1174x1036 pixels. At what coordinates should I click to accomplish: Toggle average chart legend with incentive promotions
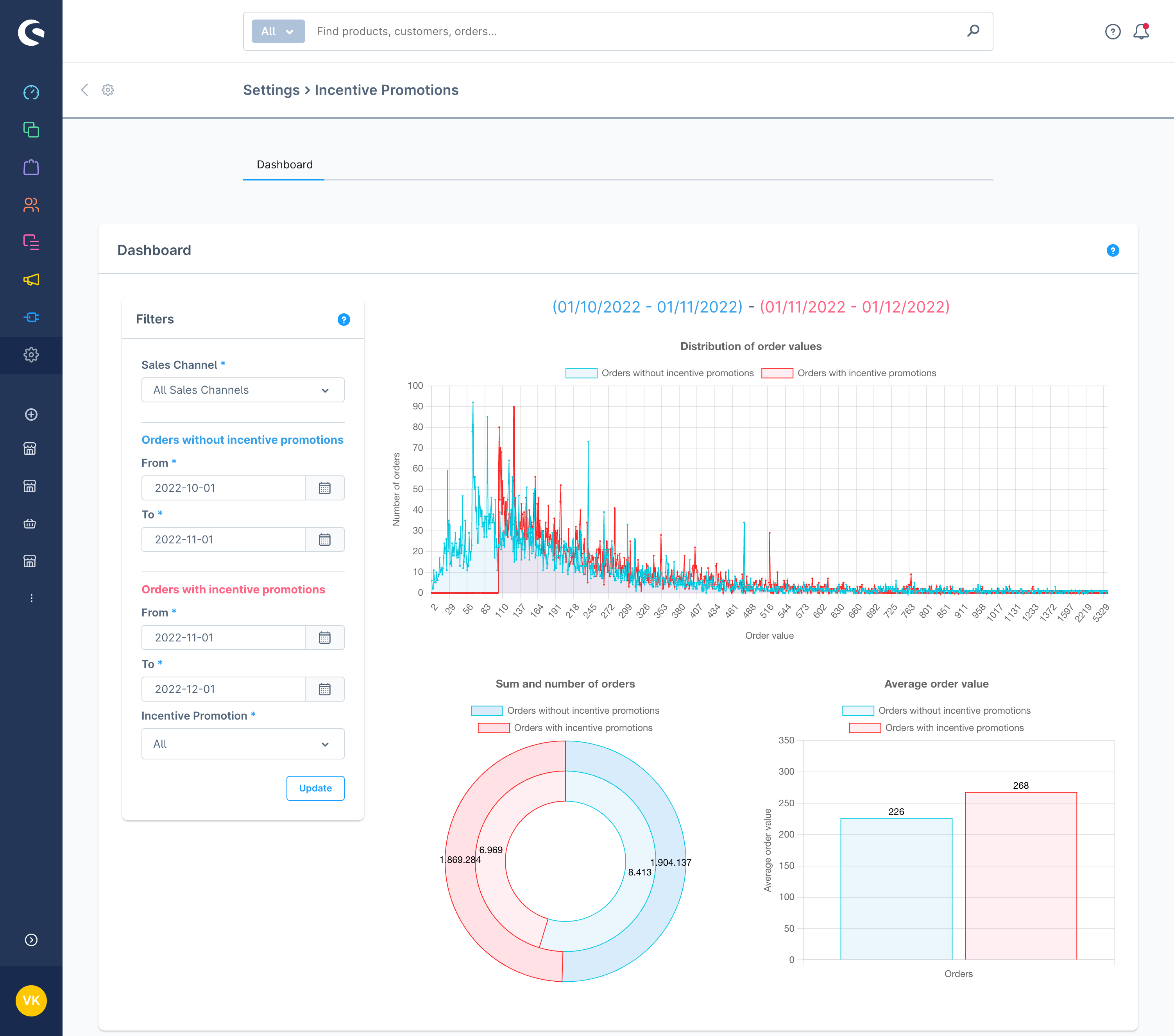tap(936, 728)
